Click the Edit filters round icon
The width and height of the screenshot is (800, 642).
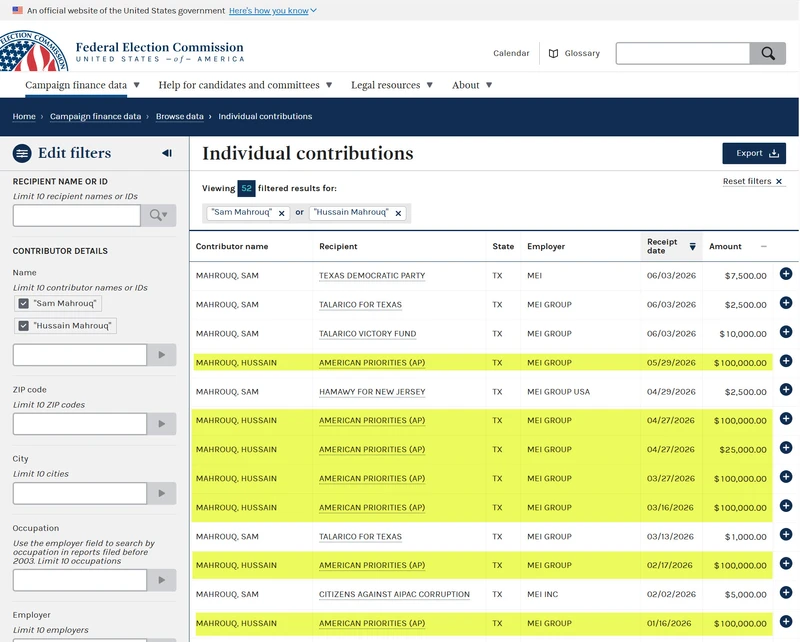[x=22, y=153]
